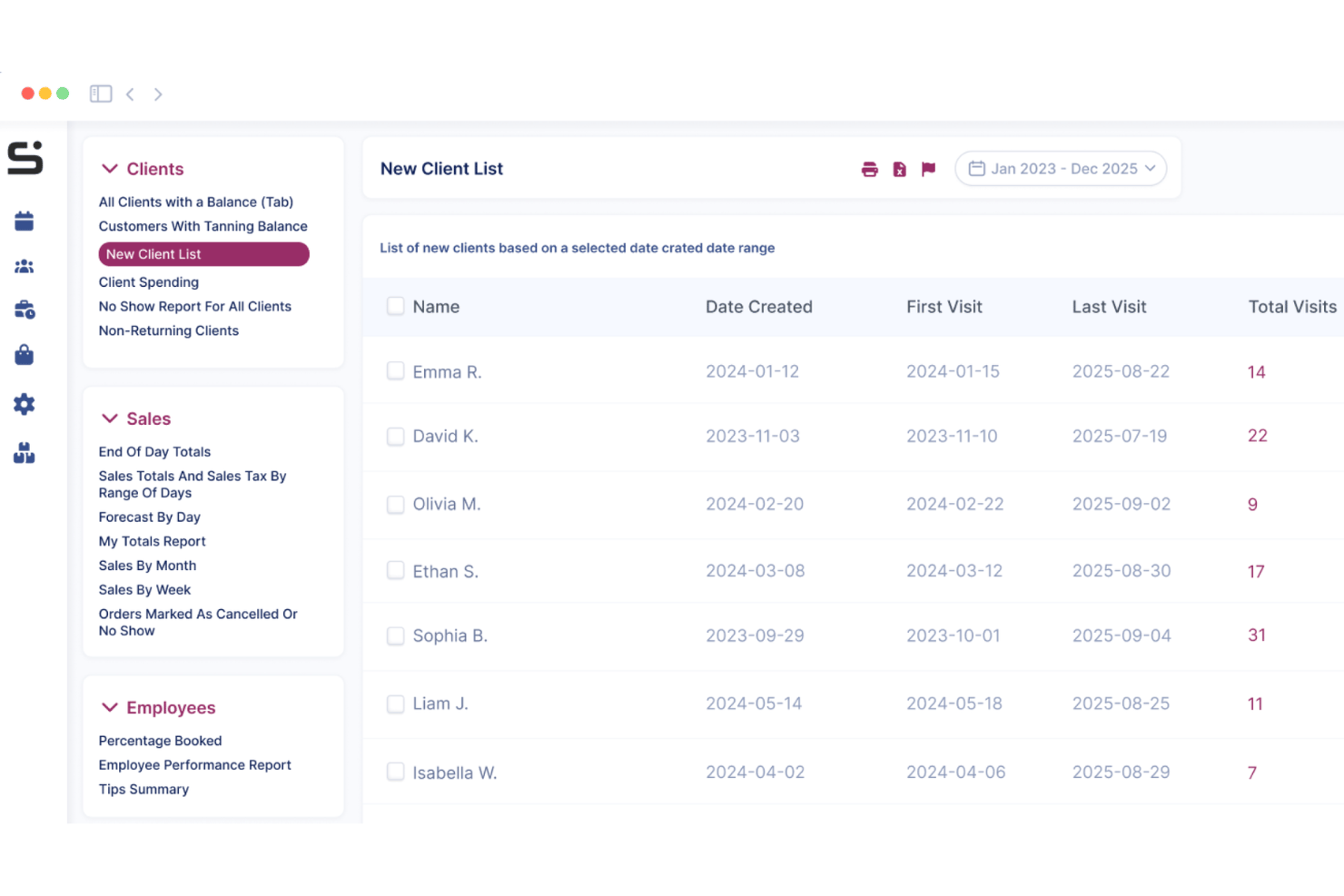
Task: Check the box for Sophia B.
Action: 396,635
